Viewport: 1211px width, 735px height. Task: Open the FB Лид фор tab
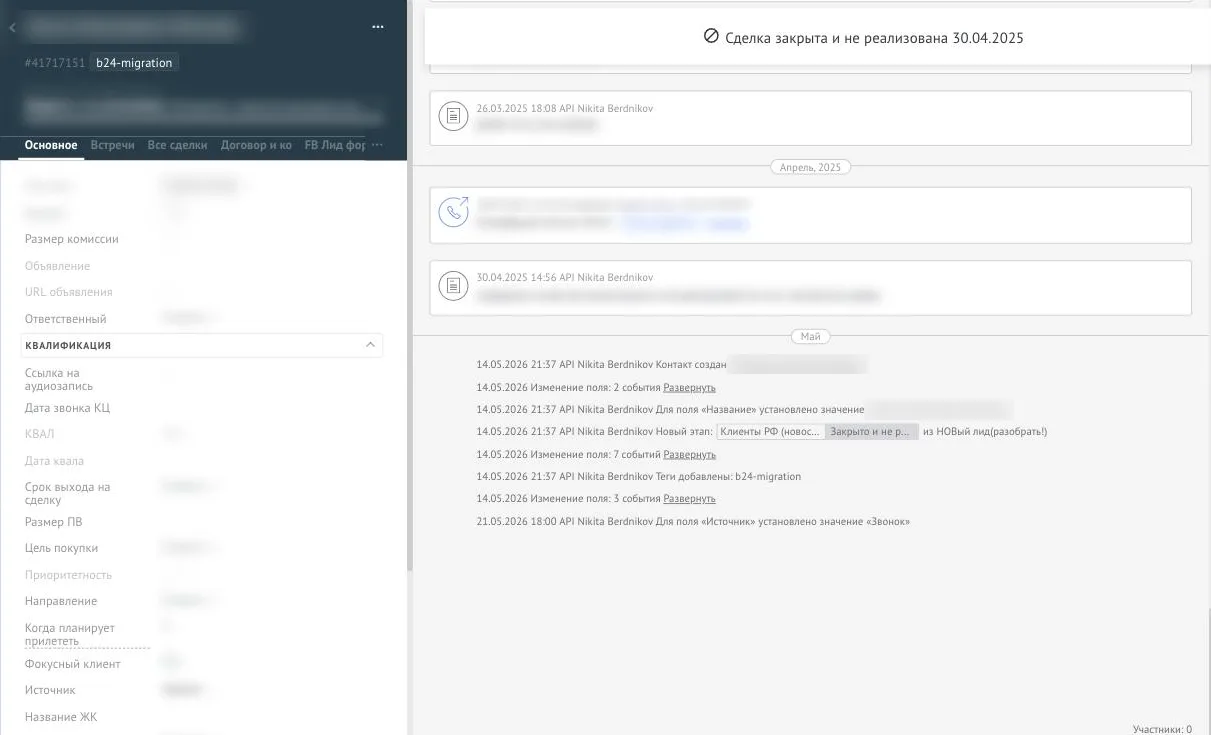pos(335,145)
